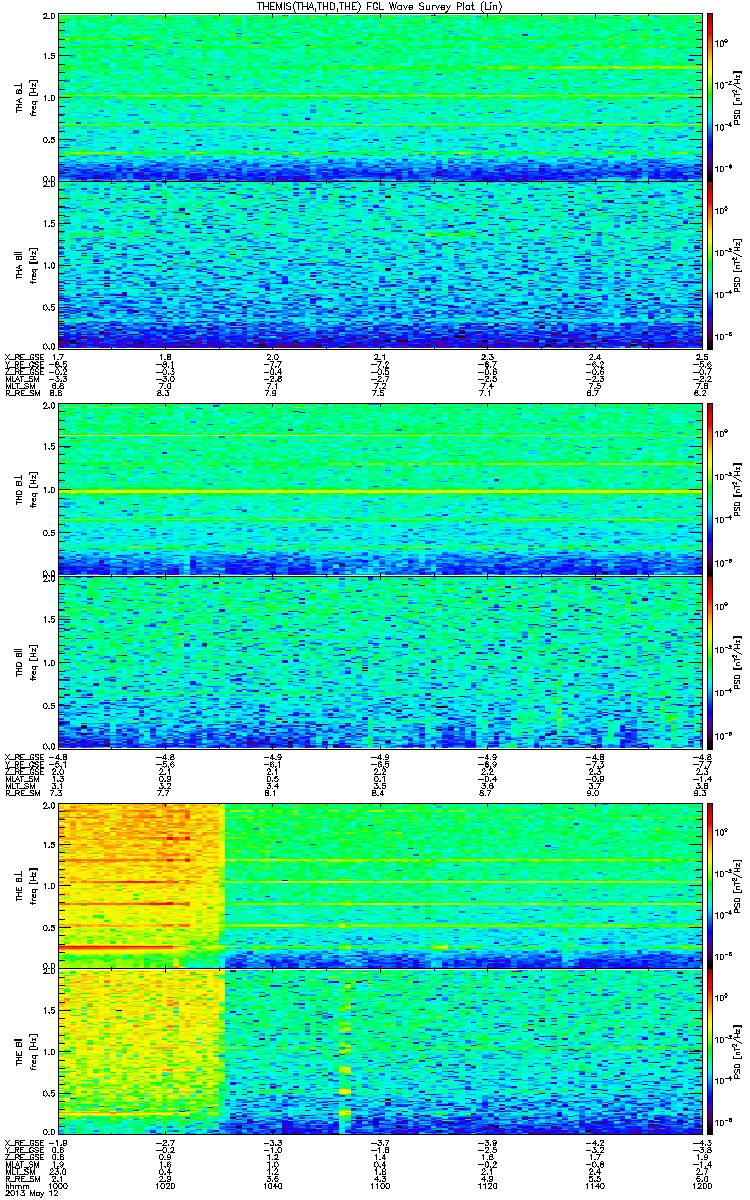Click the 'hhmm' time axis label
This screenshot has width=750, height=1200.
click(15, 1187)
